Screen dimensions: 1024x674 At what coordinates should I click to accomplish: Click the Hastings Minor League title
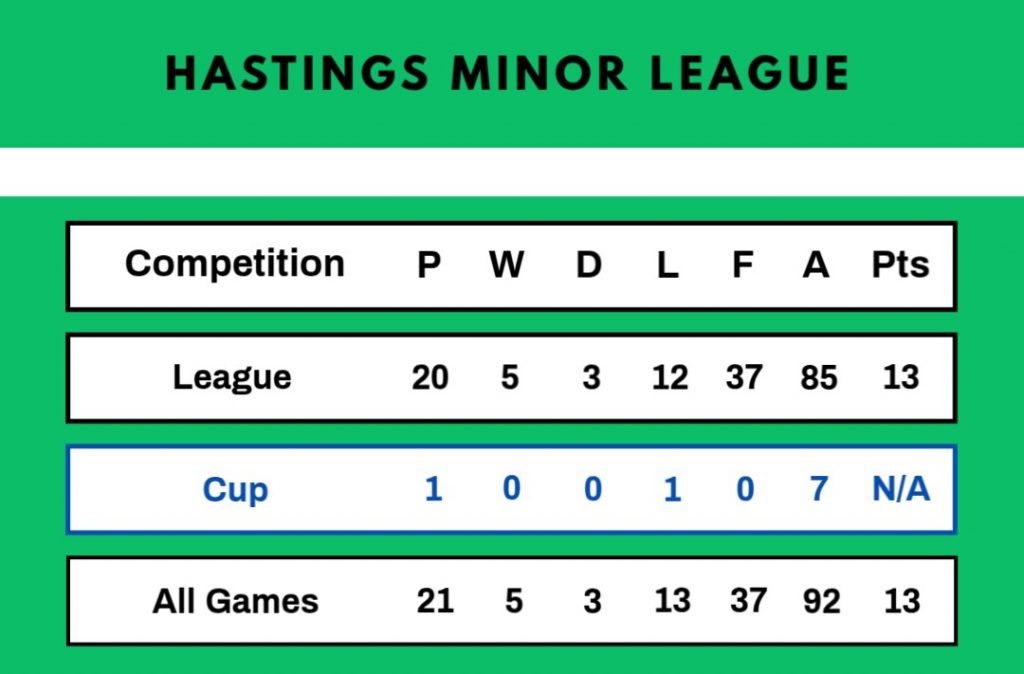pyautogui.click(x=507, y=73)
